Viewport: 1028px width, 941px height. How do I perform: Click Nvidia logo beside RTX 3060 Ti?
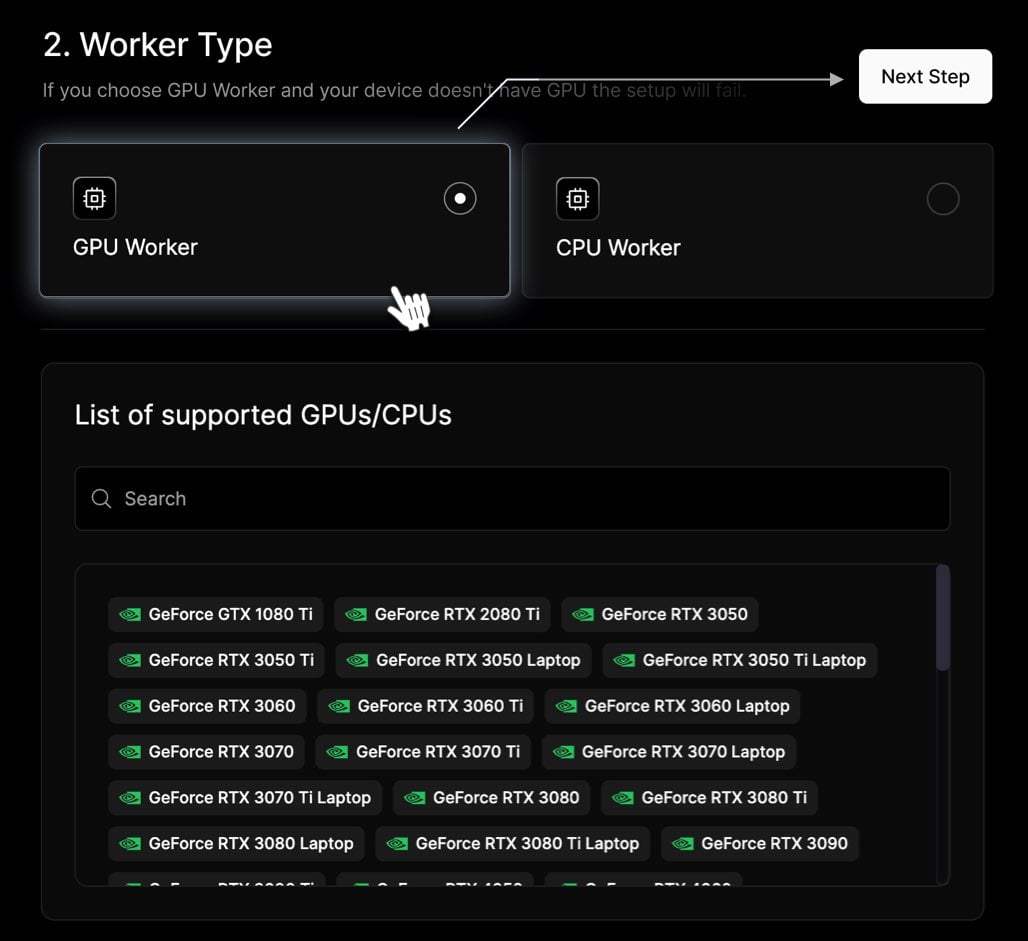(339, 706)
